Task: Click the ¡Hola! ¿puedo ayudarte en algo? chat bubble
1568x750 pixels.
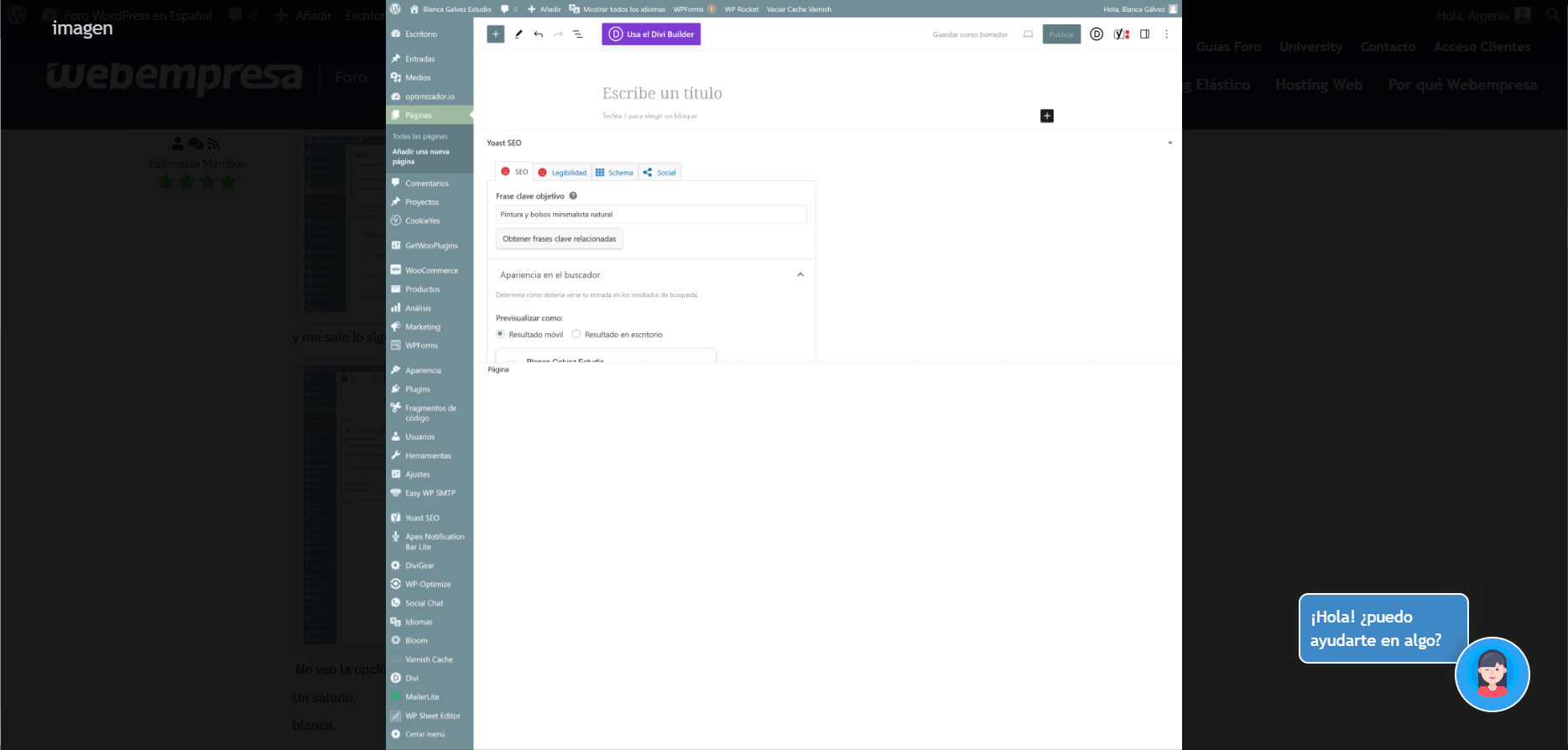Action: 1383,628
